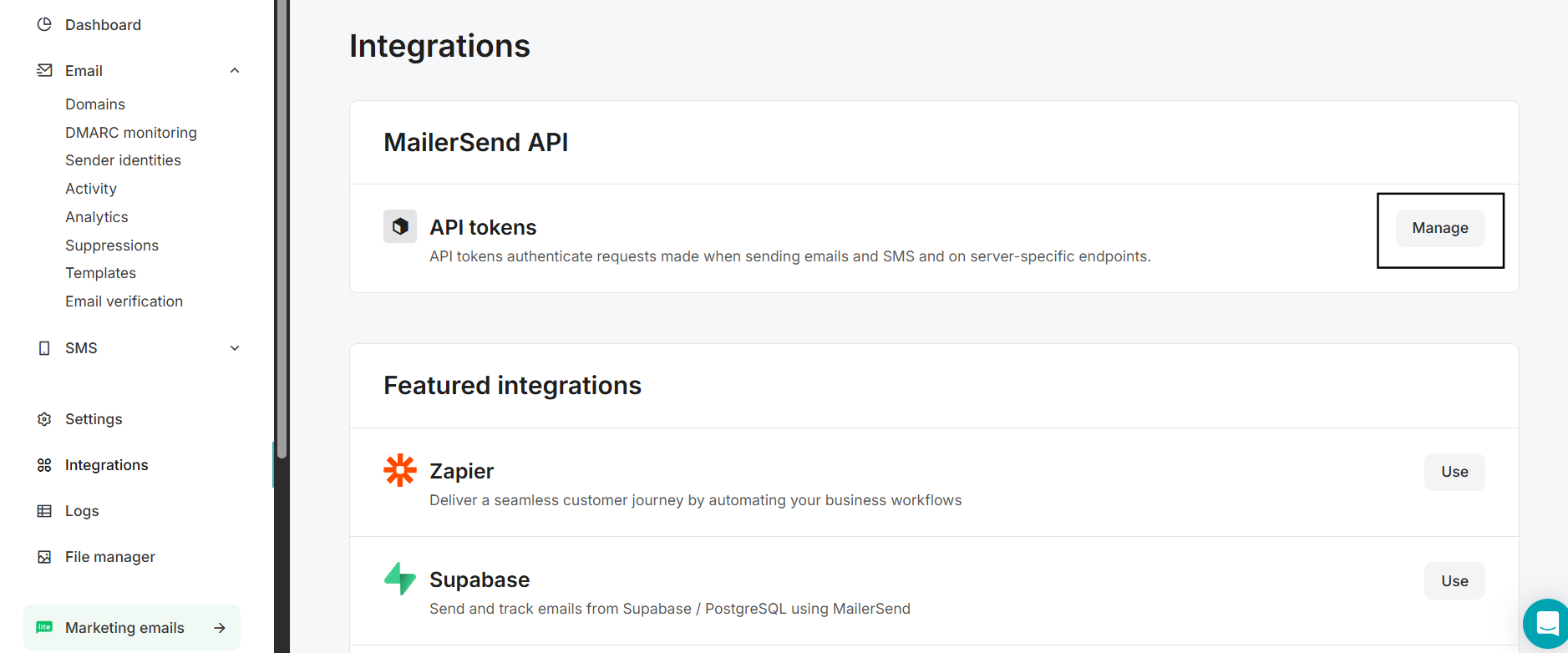This screenshot has width=1568, height=653.
Task: Go to Templates
Action: [100, 273]
